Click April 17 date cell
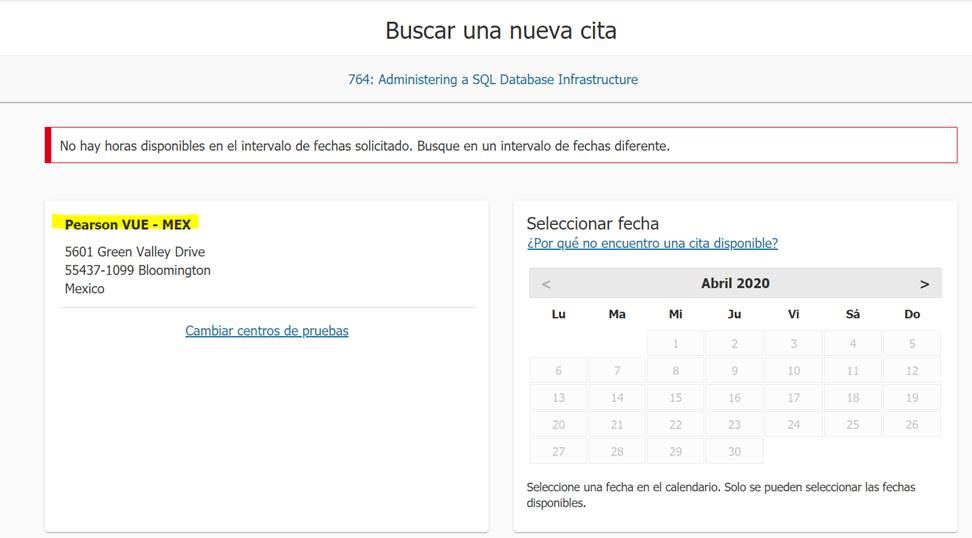Viewport: 972px width, 538px height. click(x=793, y=397)
